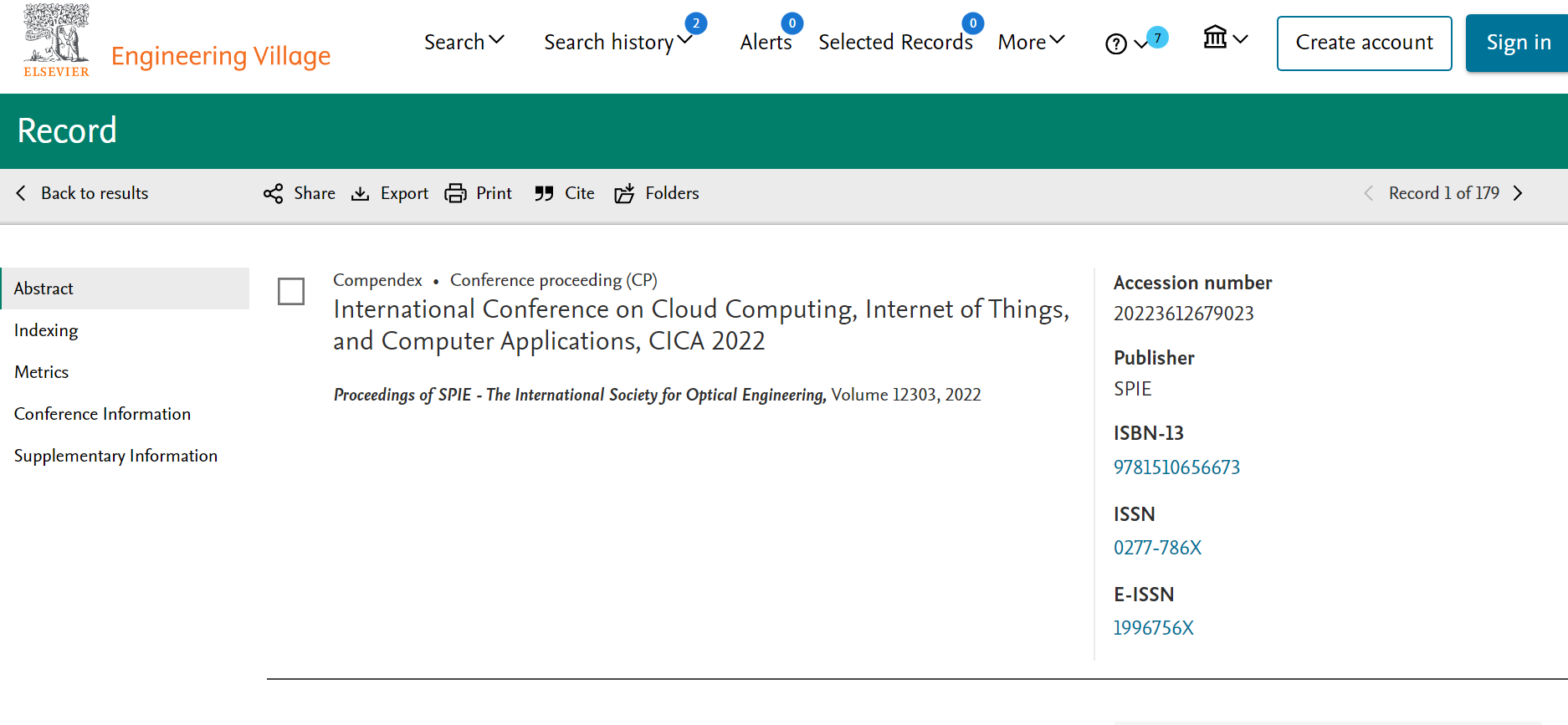Image resolution: width=1568 pixels, height=725 pixels.
Task: Switch to the Indexing section
Action: click(x=46, y=330)
